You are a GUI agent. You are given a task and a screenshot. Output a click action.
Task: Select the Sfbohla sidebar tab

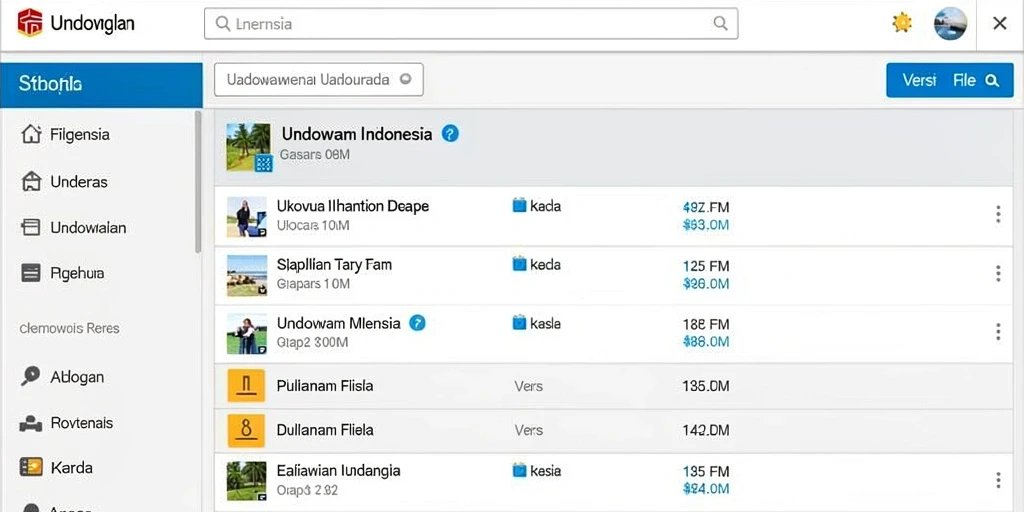(x=101, y=85)
